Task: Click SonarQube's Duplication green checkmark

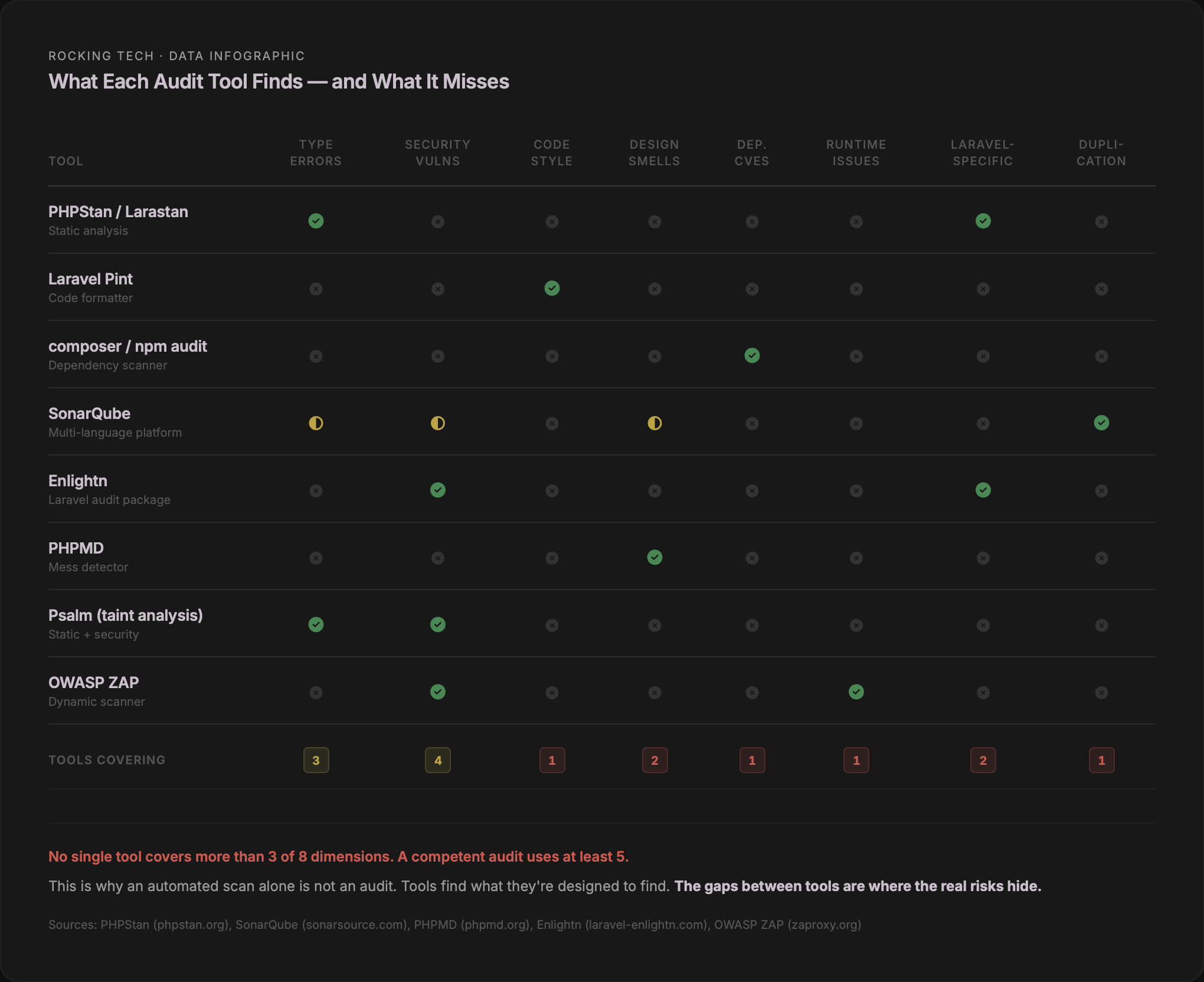Action: 1101,423
